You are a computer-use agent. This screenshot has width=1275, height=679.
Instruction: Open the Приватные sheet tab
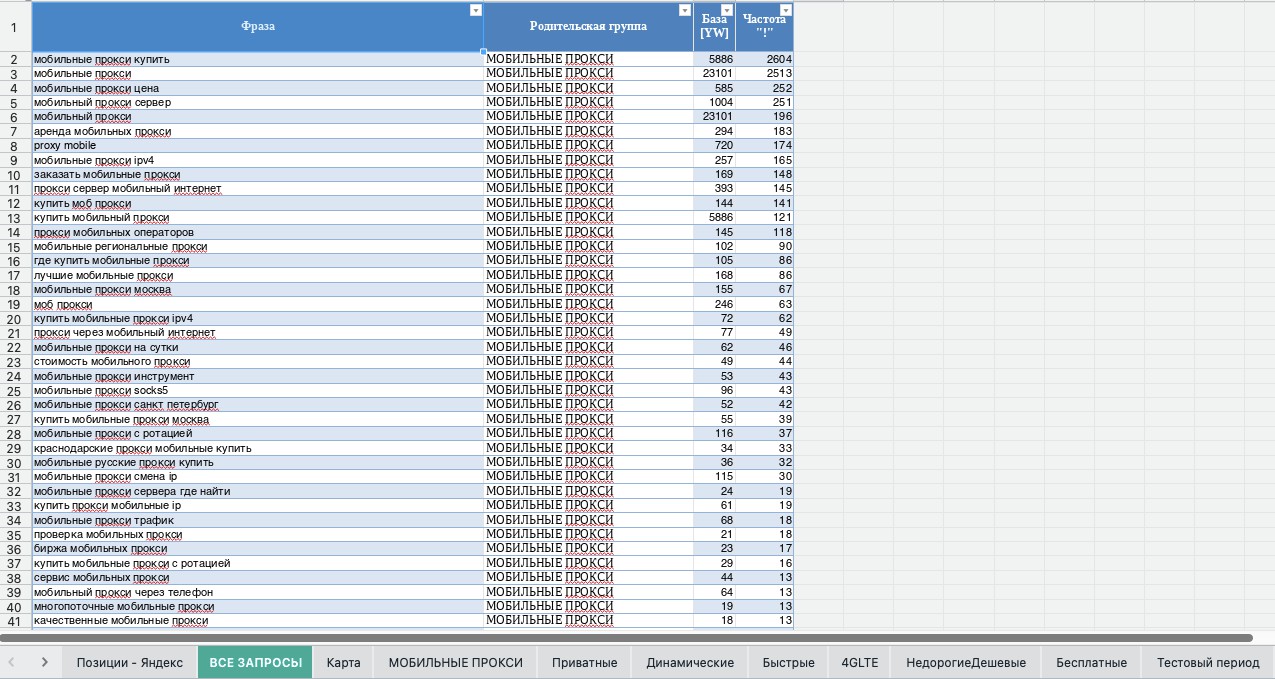point(584,662)
